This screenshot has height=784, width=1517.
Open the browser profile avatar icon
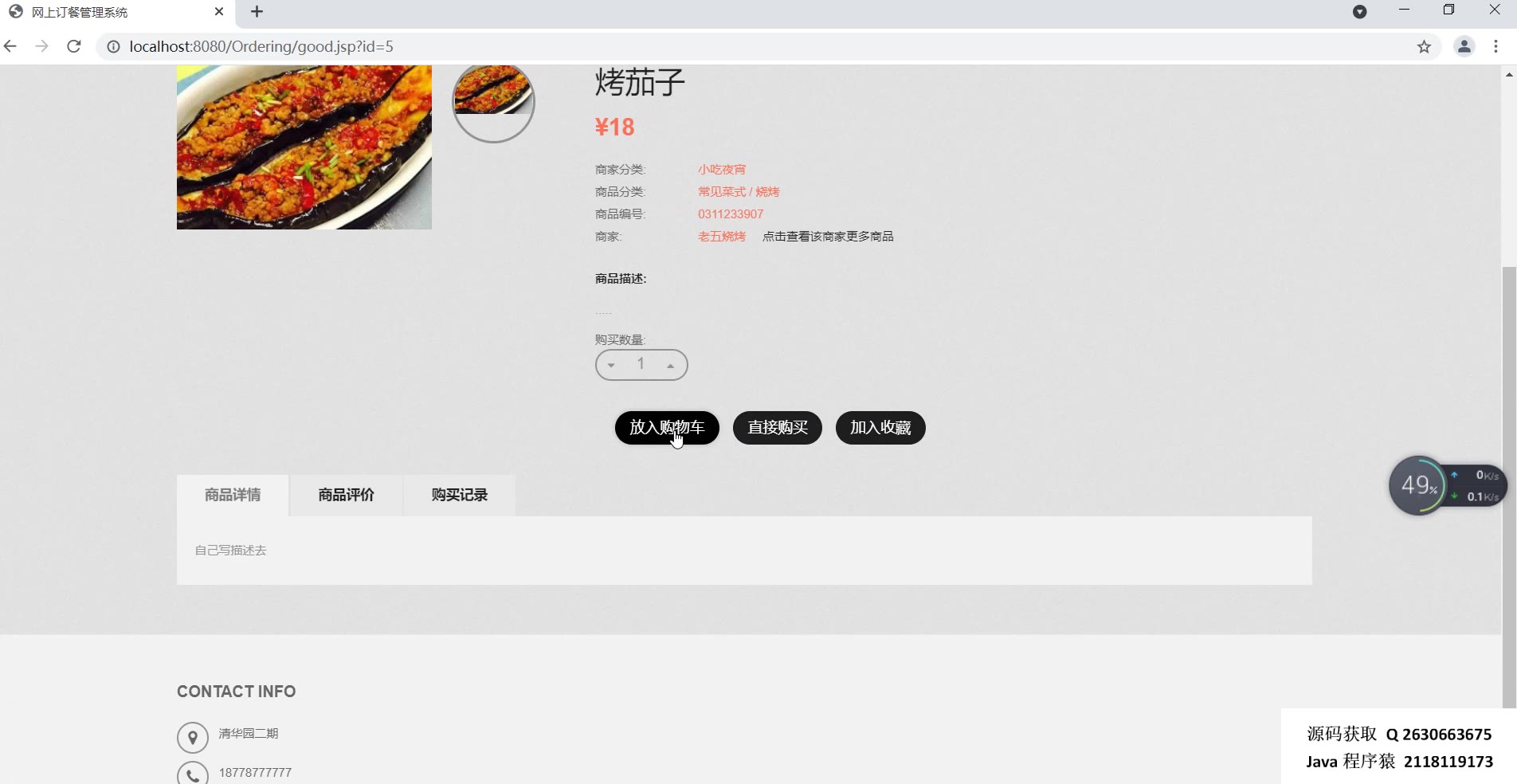(1464, 46)
